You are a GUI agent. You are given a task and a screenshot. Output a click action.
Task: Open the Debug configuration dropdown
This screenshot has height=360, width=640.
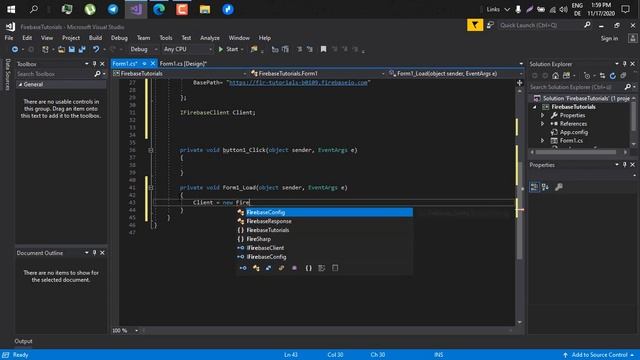click(143, 49)
